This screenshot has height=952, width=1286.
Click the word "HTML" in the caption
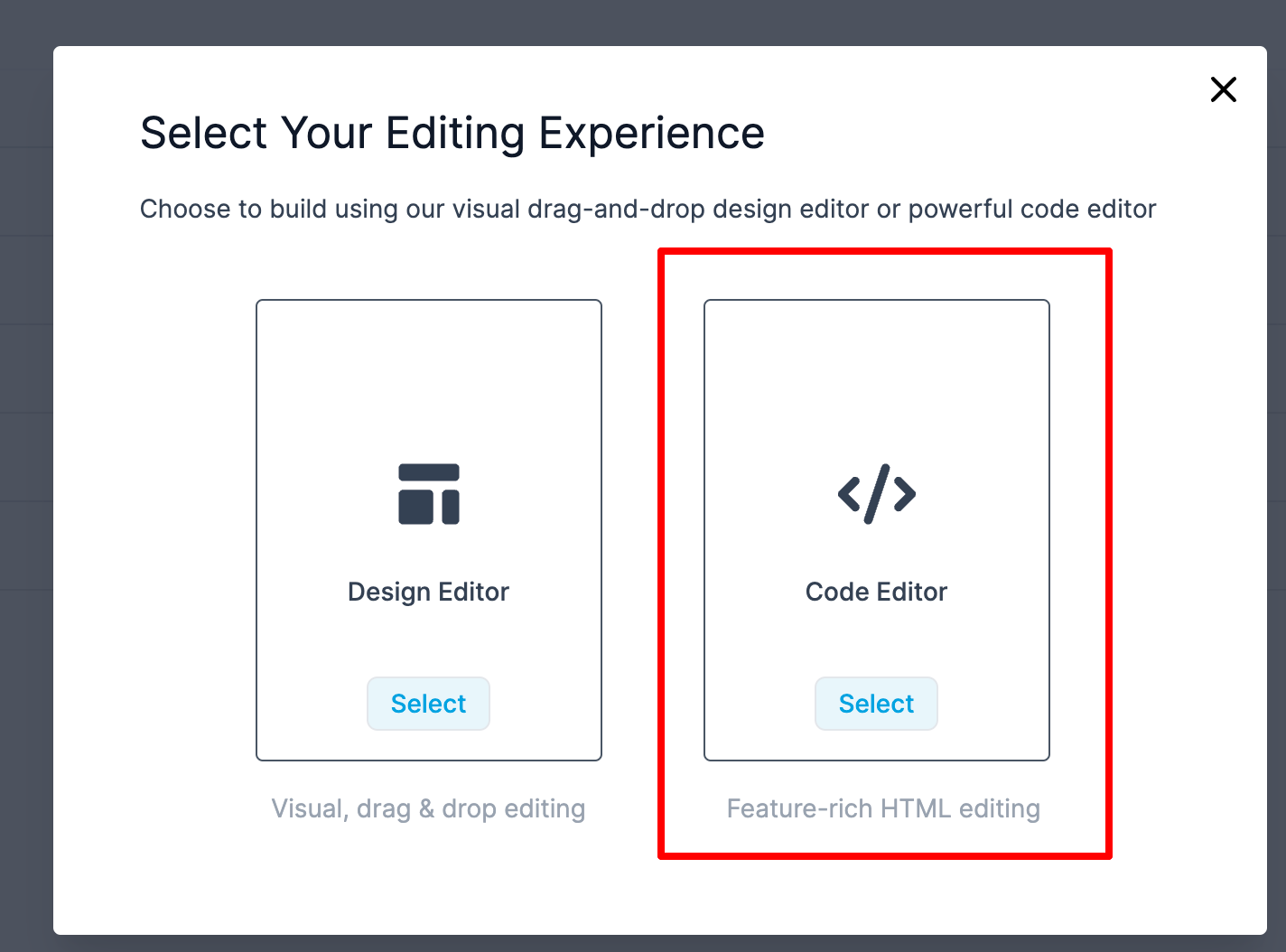(x=915, y=808)
